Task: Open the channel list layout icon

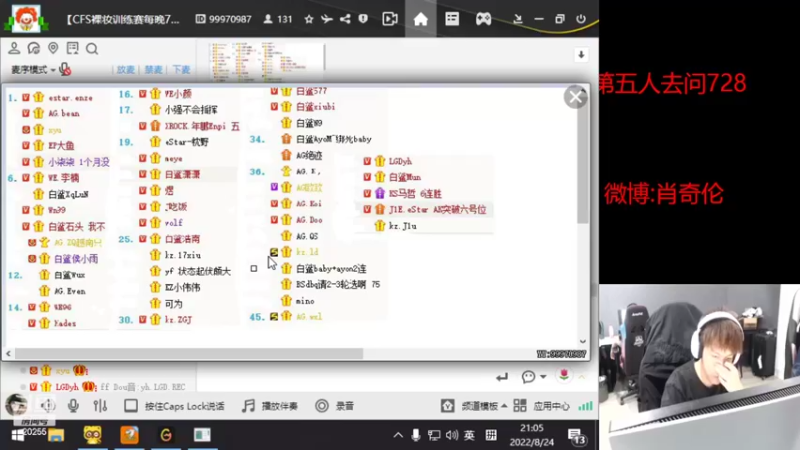Action: tap(452, 19)
